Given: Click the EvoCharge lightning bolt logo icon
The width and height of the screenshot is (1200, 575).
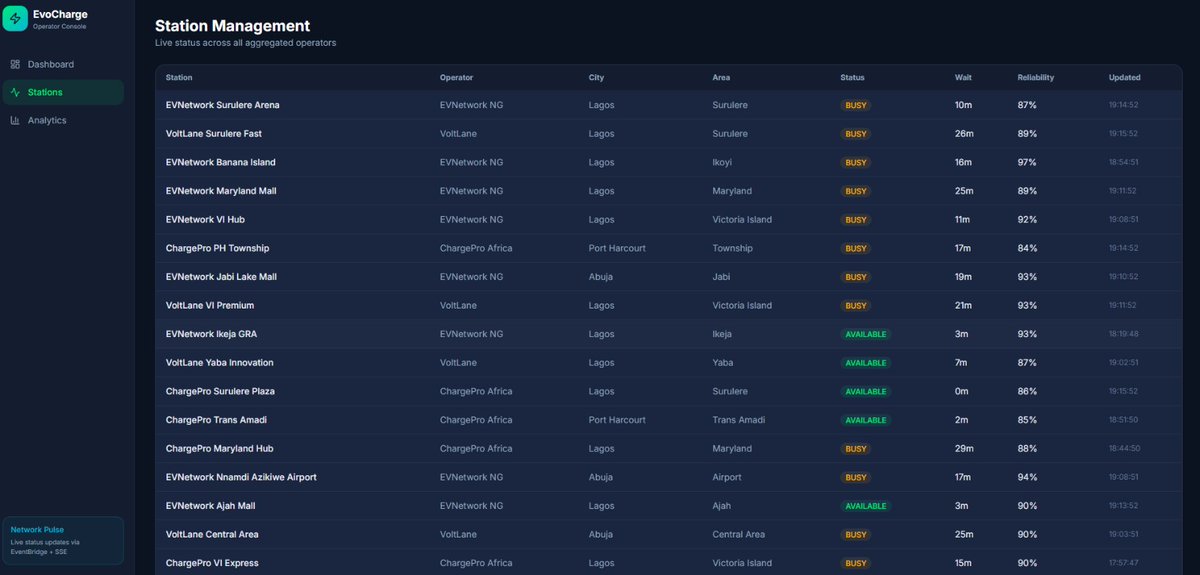Looking at the screenshot, I should tap(15, 19).
